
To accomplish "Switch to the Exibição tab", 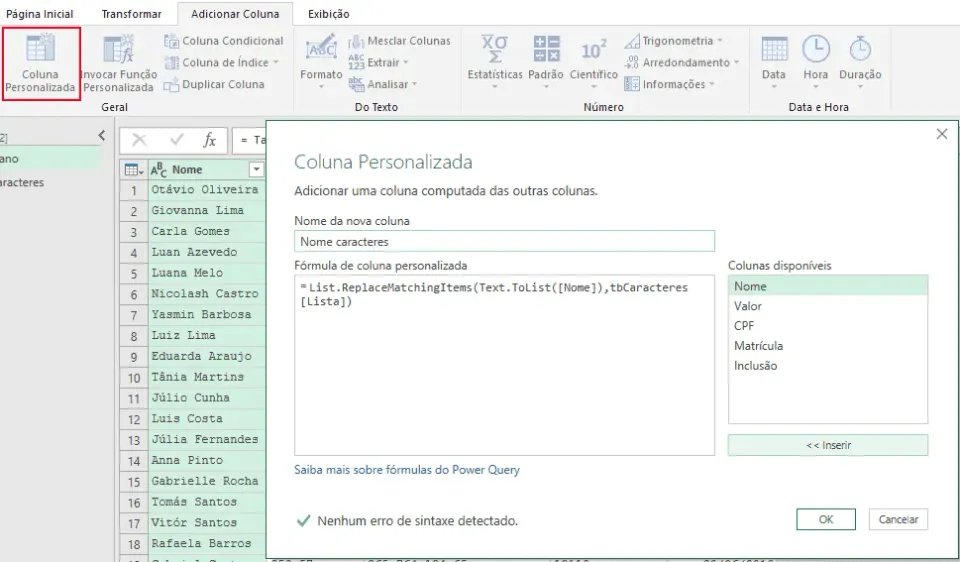I will [329, 13].
